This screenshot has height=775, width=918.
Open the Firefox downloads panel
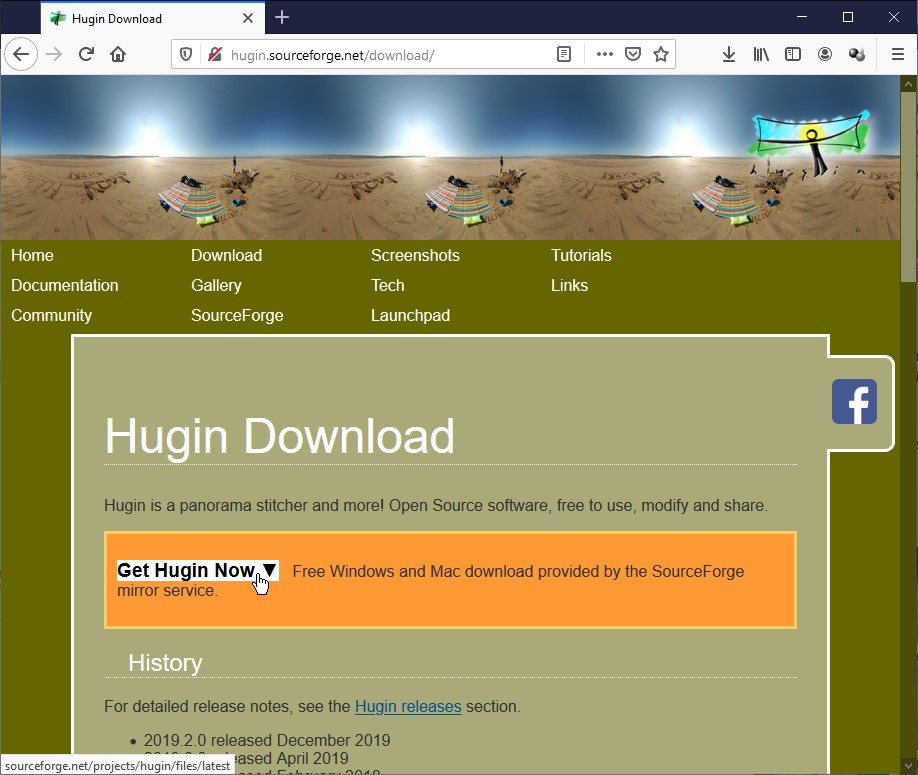(x=729, y=55)
